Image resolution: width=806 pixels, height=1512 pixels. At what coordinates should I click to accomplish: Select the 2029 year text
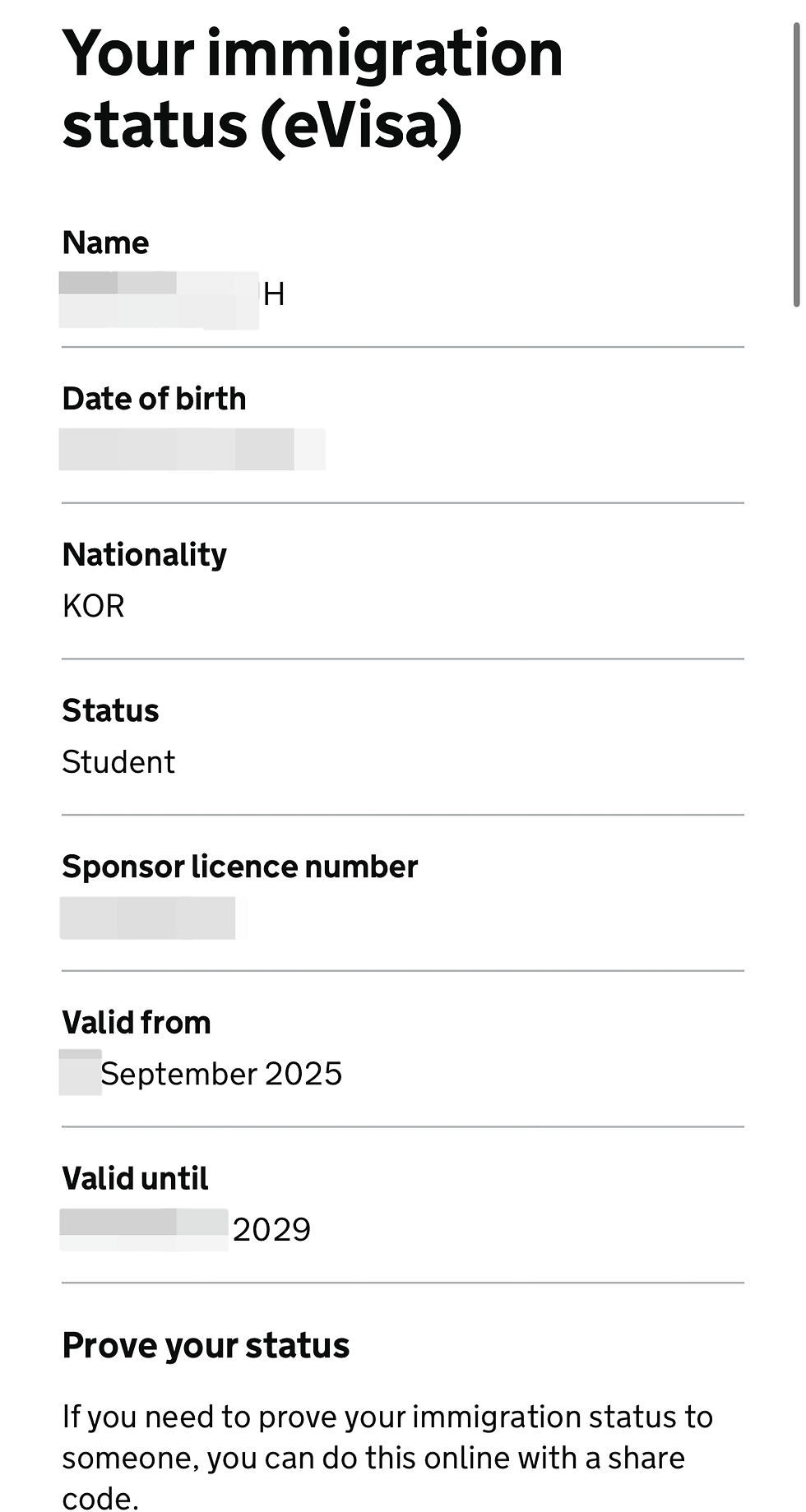[x=272, y=1231]
